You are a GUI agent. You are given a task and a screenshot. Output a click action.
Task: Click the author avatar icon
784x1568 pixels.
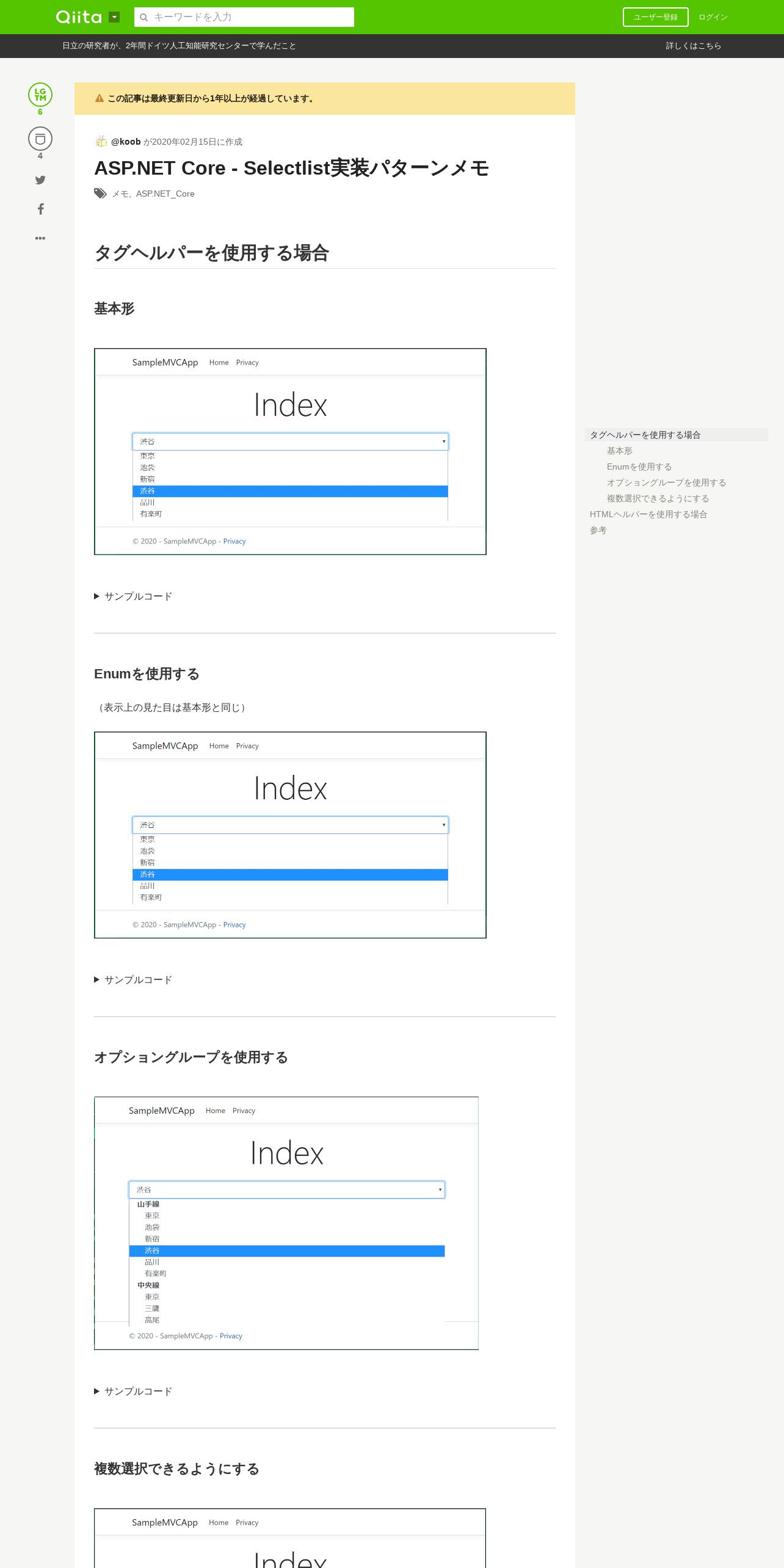click(x=101, y=142)
